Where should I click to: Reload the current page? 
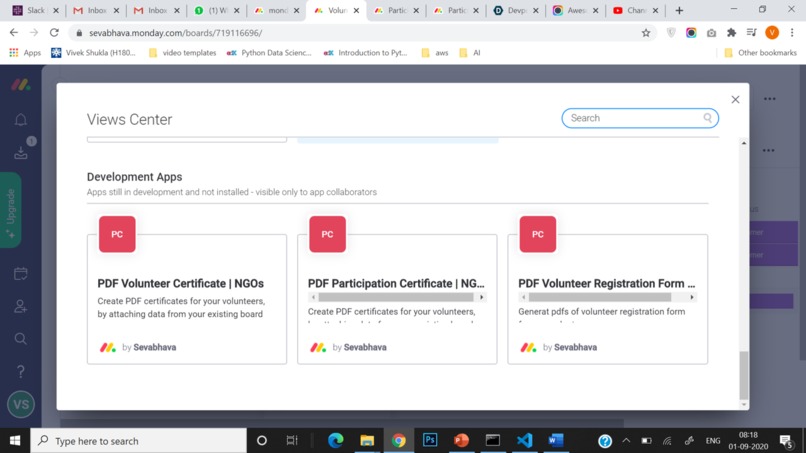(54, 32)
